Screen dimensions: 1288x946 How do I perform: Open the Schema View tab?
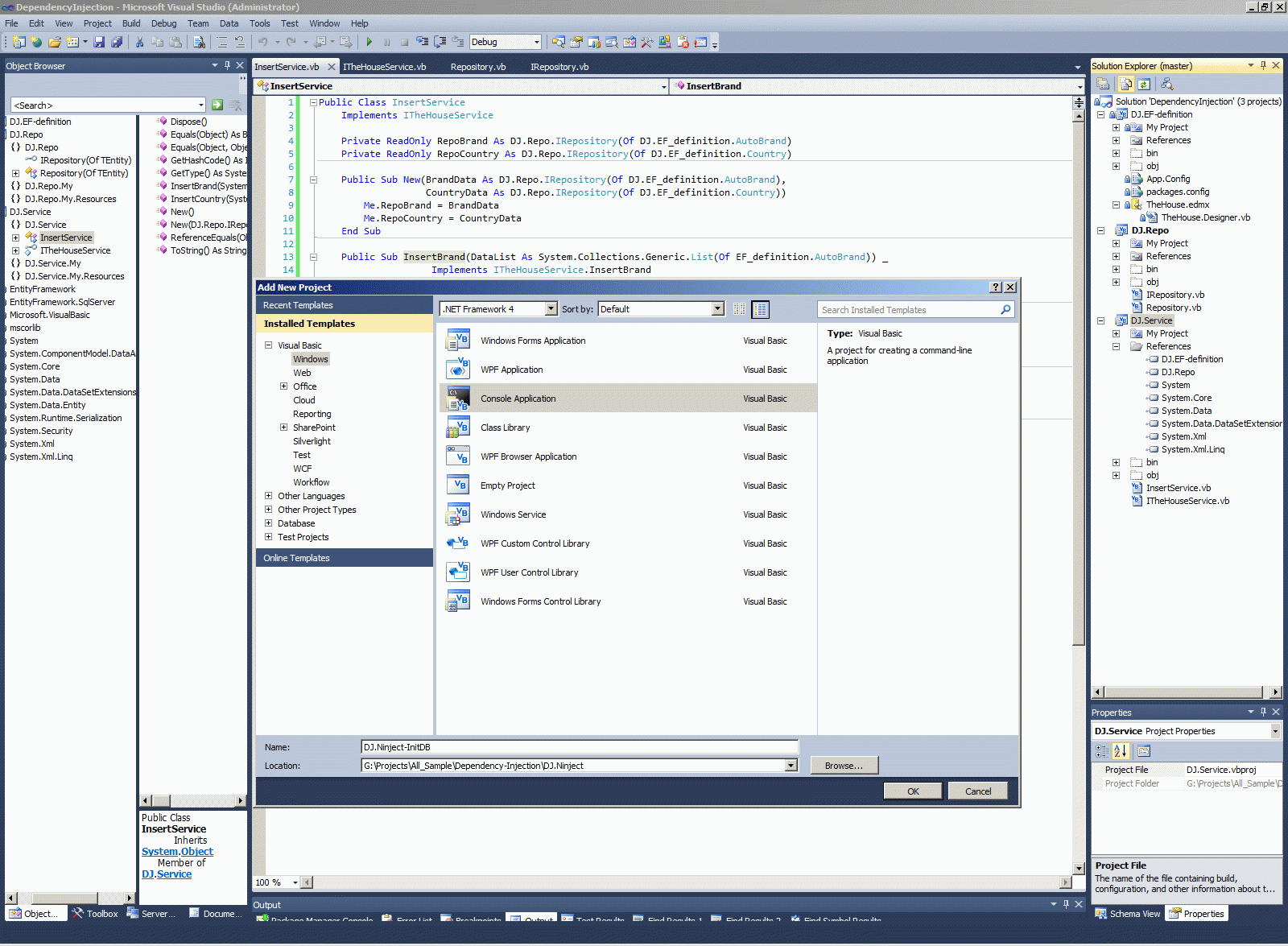tap(1128, 914)
